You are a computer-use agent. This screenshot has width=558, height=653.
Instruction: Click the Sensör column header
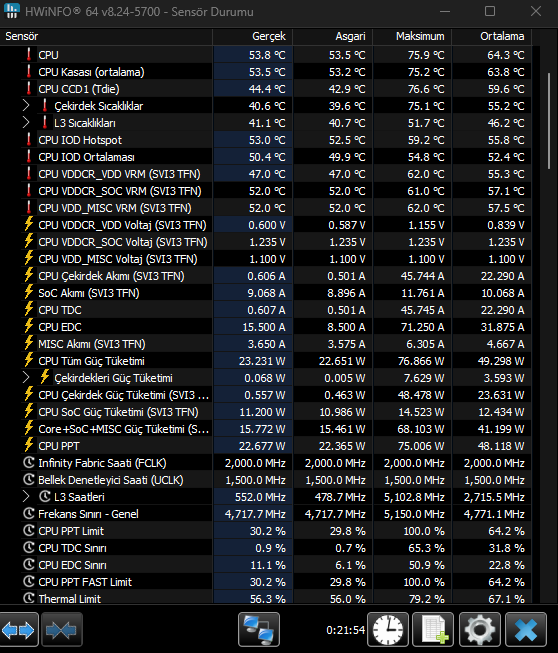pyautogui.click(x=106, y=37)
